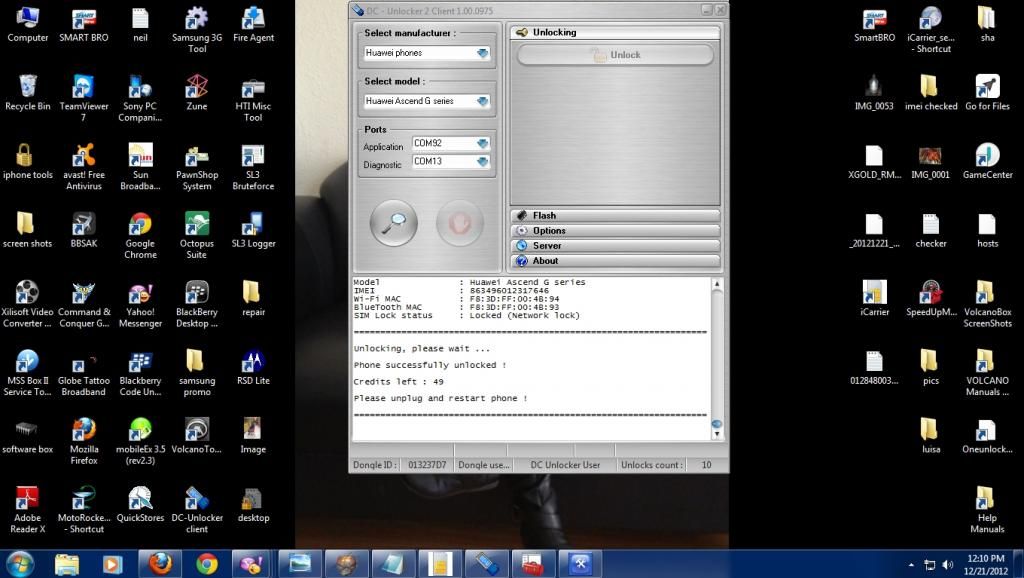1024x578 pixels.
Task: Select the DC-Unlocker client desktop icon
Action: (x=197, y=509)
